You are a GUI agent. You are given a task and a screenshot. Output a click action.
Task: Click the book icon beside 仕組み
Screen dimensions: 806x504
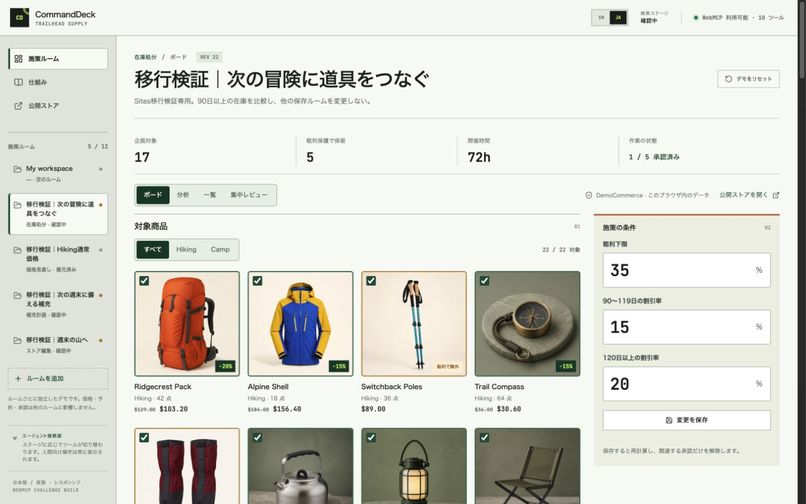[19, 82]
